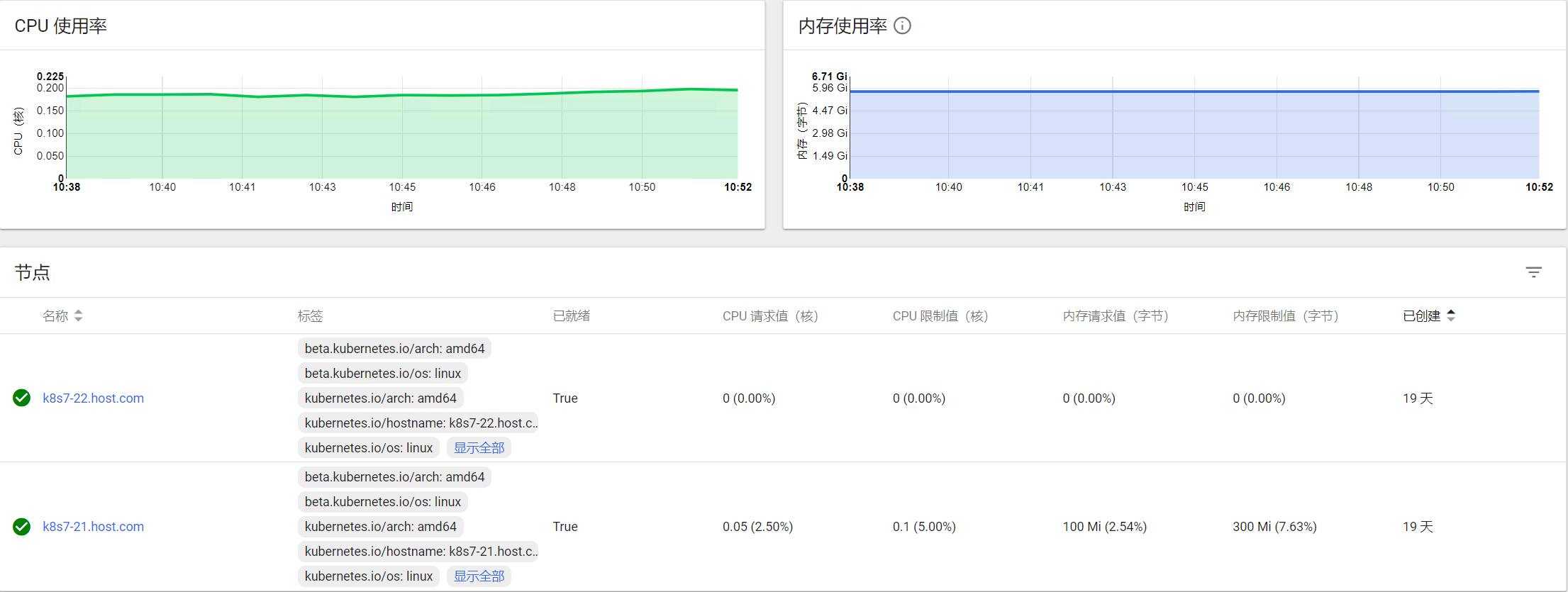Click the CPU 限制值 (核) column header
Viewport: 1568px width, 592px height.
(940, 315)
